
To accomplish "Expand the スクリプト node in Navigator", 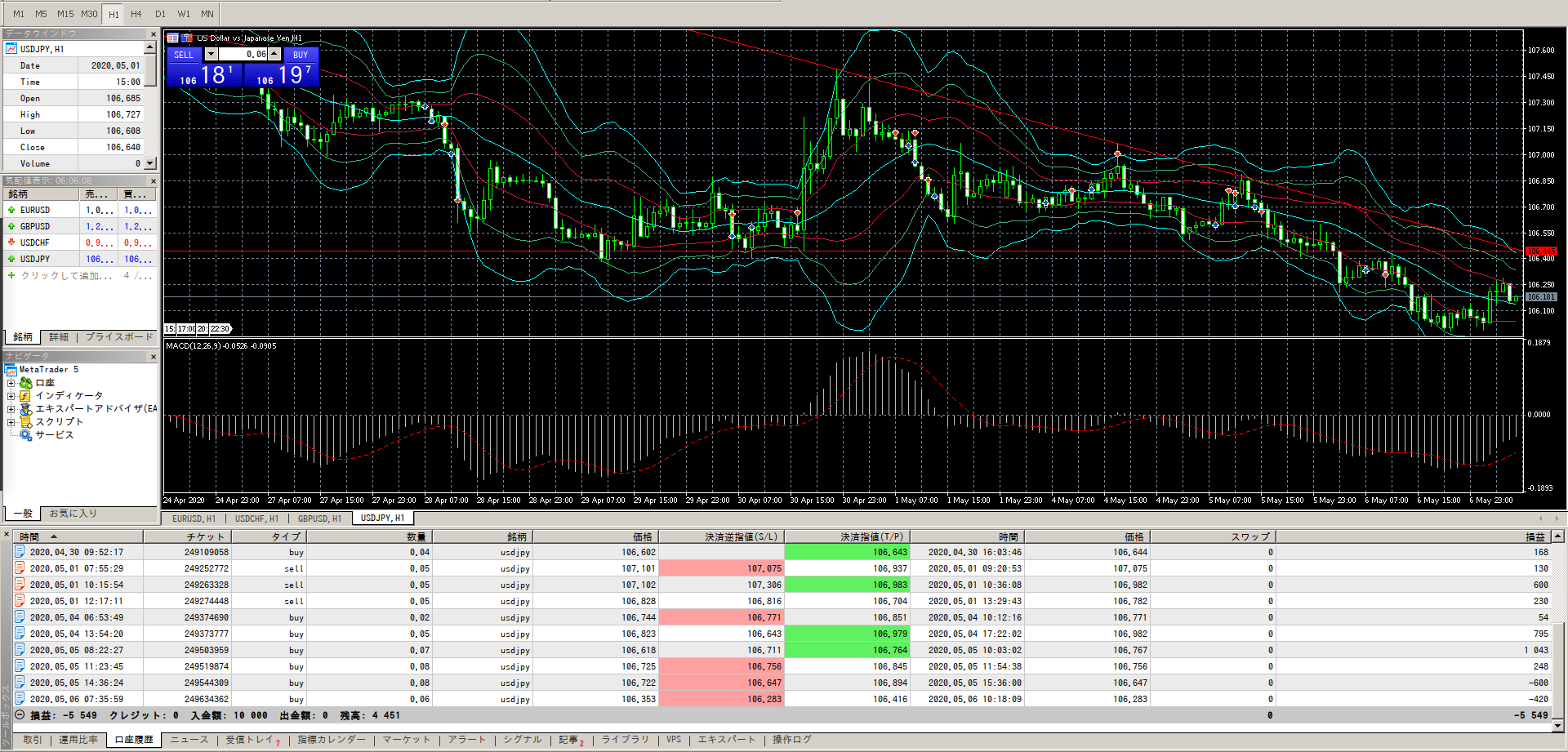I will [x=11, y=422].
